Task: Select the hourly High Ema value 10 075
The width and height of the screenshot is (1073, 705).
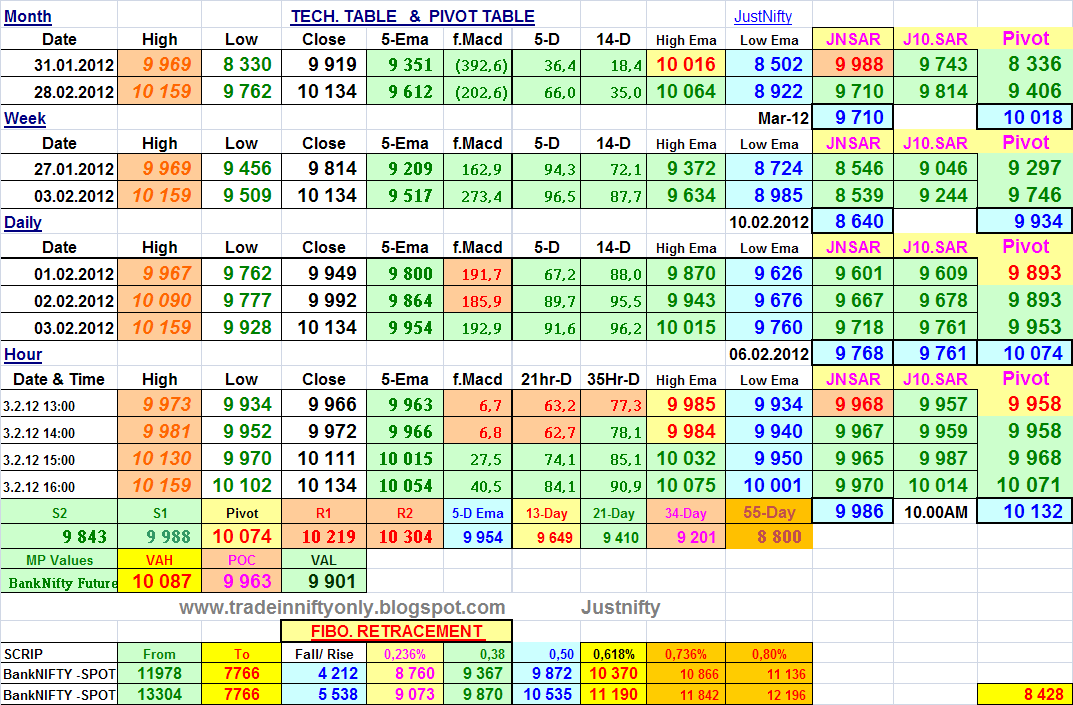Action: 686,485
